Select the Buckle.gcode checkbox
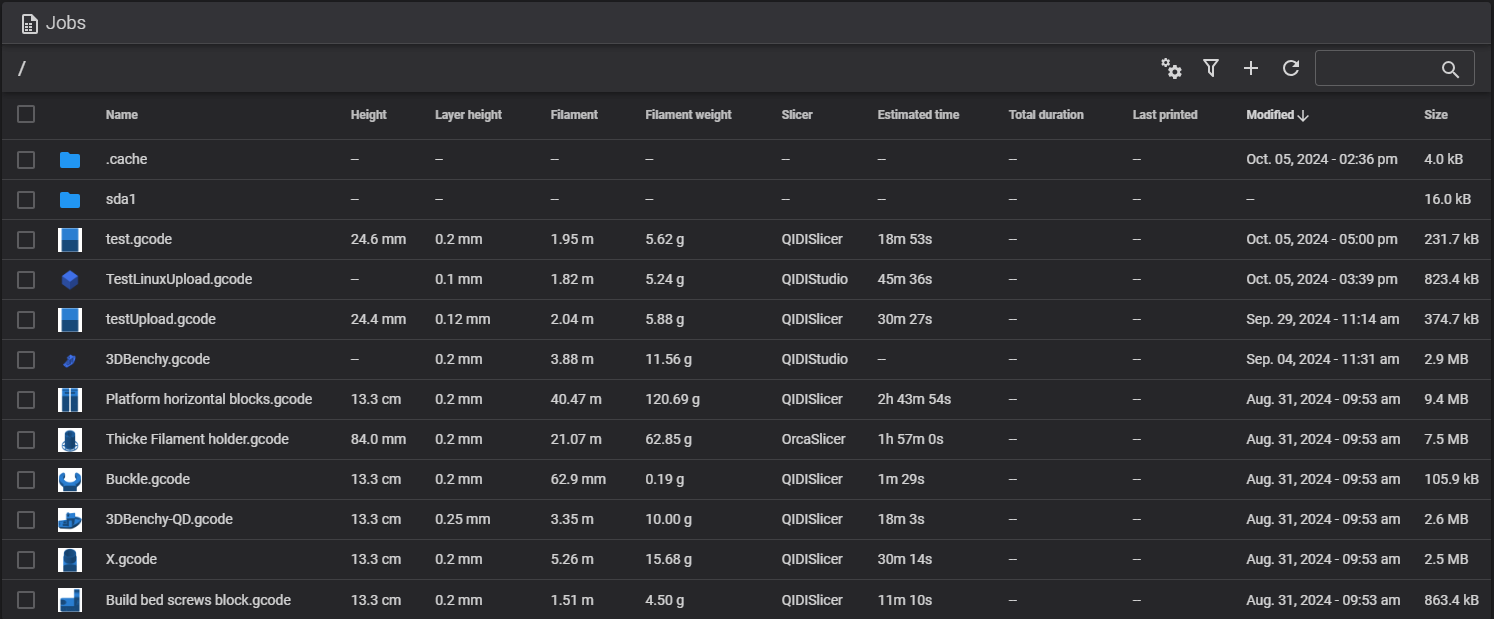 26,480
